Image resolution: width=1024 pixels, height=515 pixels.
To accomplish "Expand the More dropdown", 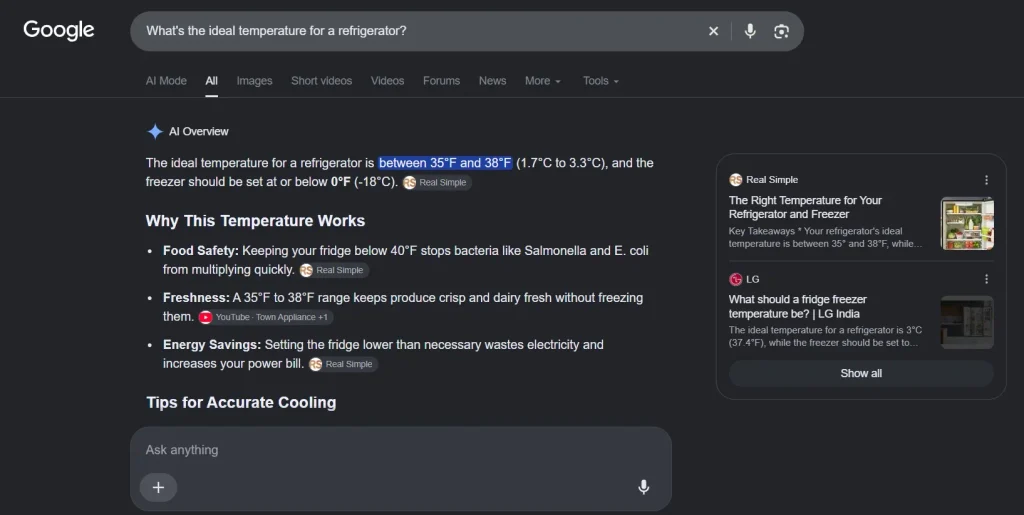I will click(543, 81).
